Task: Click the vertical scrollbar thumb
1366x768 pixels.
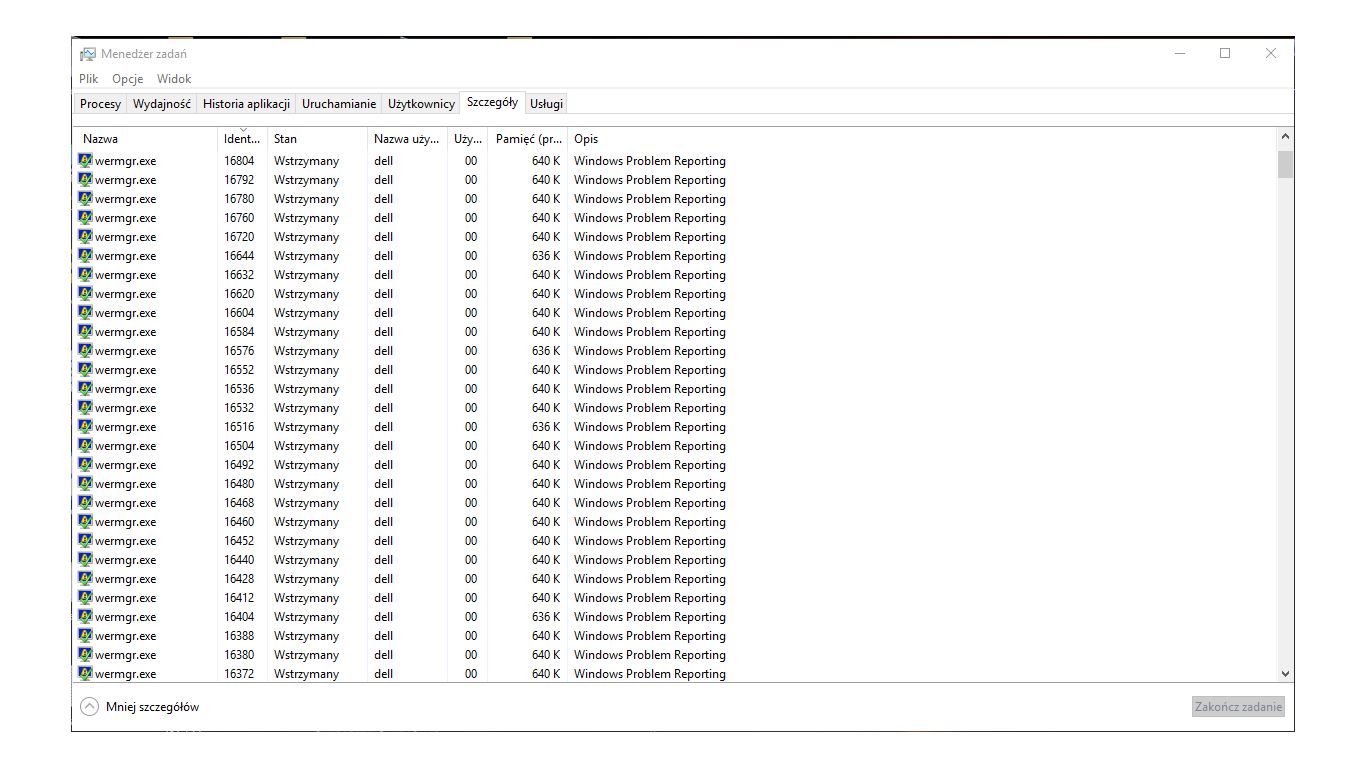Action: (x=1286, y=164)
